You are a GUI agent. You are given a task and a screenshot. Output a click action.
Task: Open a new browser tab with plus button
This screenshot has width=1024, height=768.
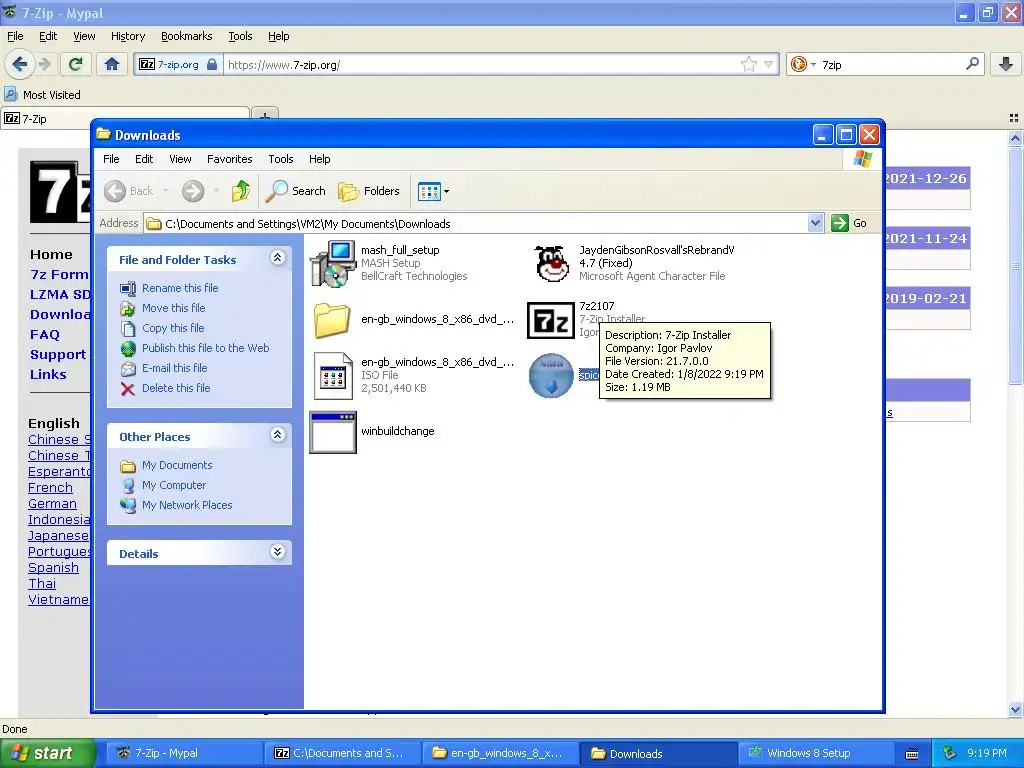[x=264, y=115]
